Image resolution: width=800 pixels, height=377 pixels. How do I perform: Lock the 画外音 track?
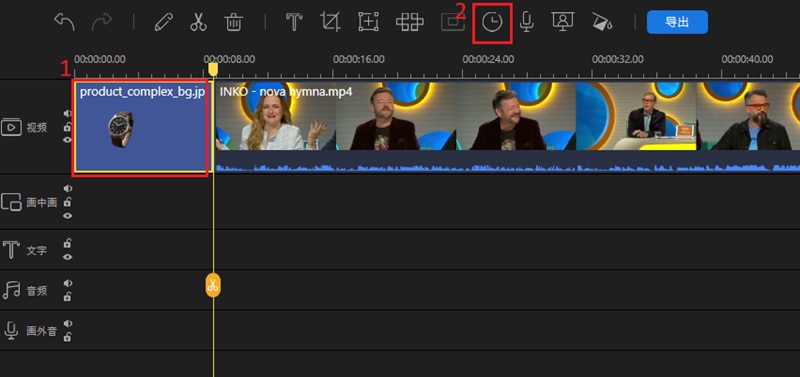click(x=67, y=337)
